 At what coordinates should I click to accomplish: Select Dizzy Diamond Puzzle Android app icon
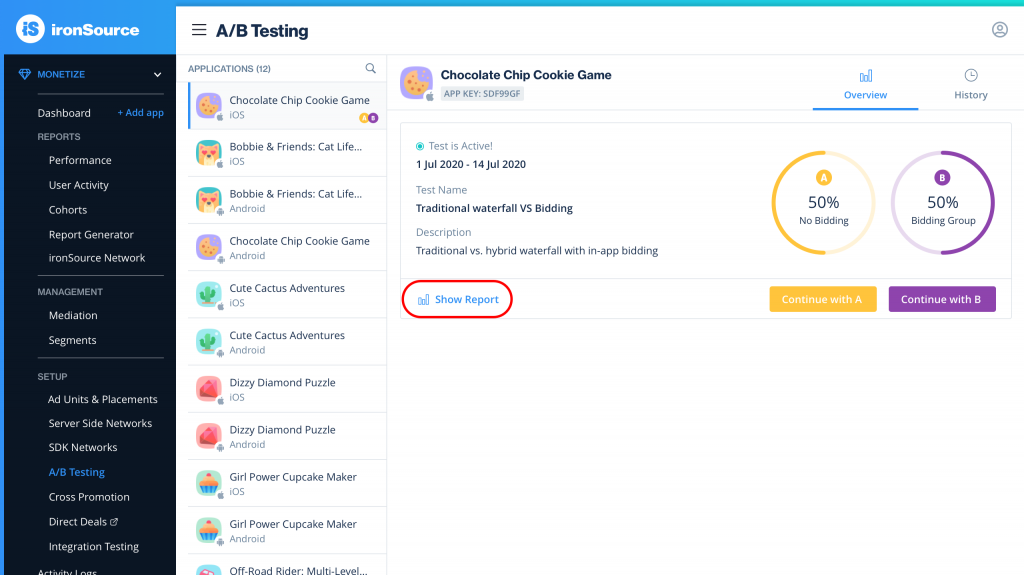pyautogui.click(x=209, y=436)
